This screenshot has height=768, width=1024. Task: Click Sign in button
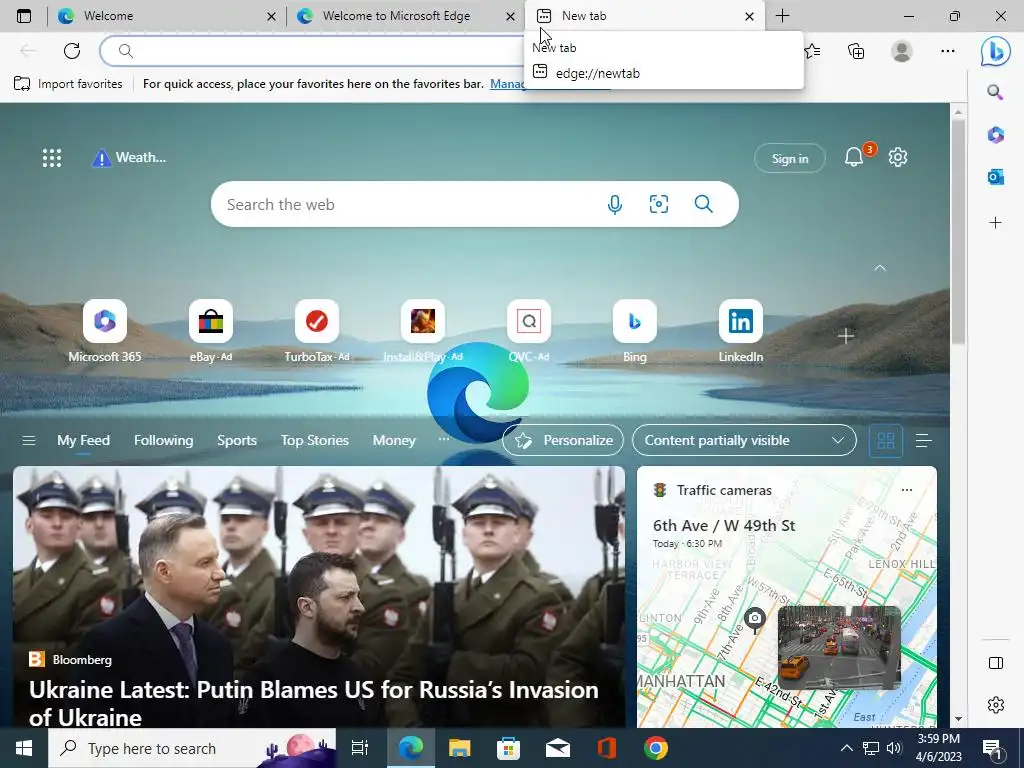pos(790,158)
